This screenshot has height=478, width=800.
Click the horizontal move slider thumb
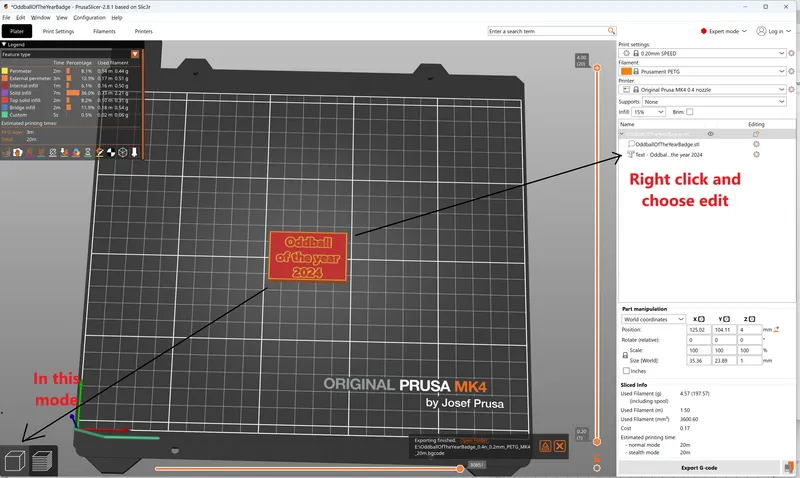(460, 468)
